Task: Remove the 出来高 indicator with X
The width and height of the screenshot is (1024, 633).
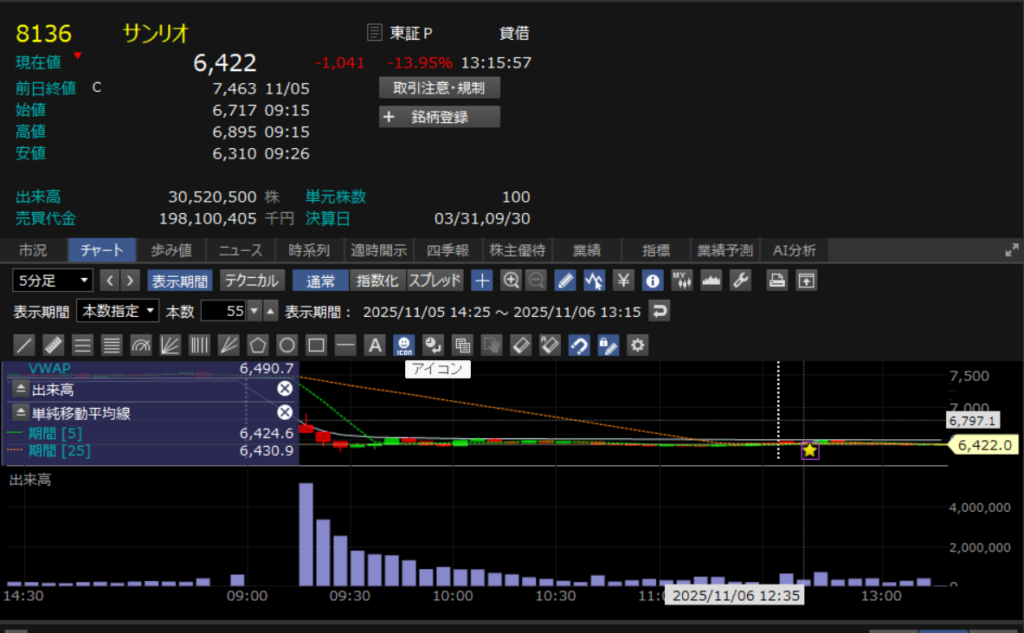Action: (284, 389)
